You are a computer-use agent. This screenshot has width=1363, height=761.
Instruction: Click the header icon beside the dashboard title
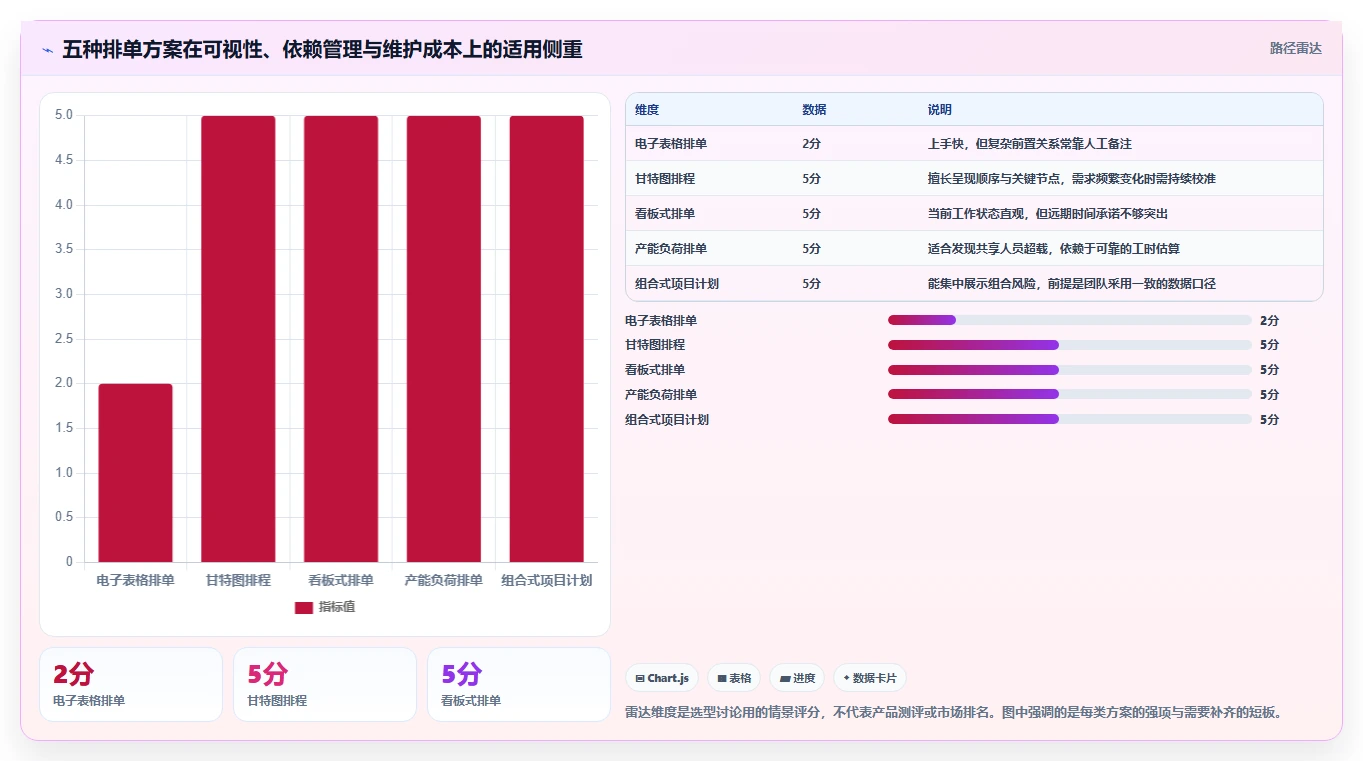[47, 49]
